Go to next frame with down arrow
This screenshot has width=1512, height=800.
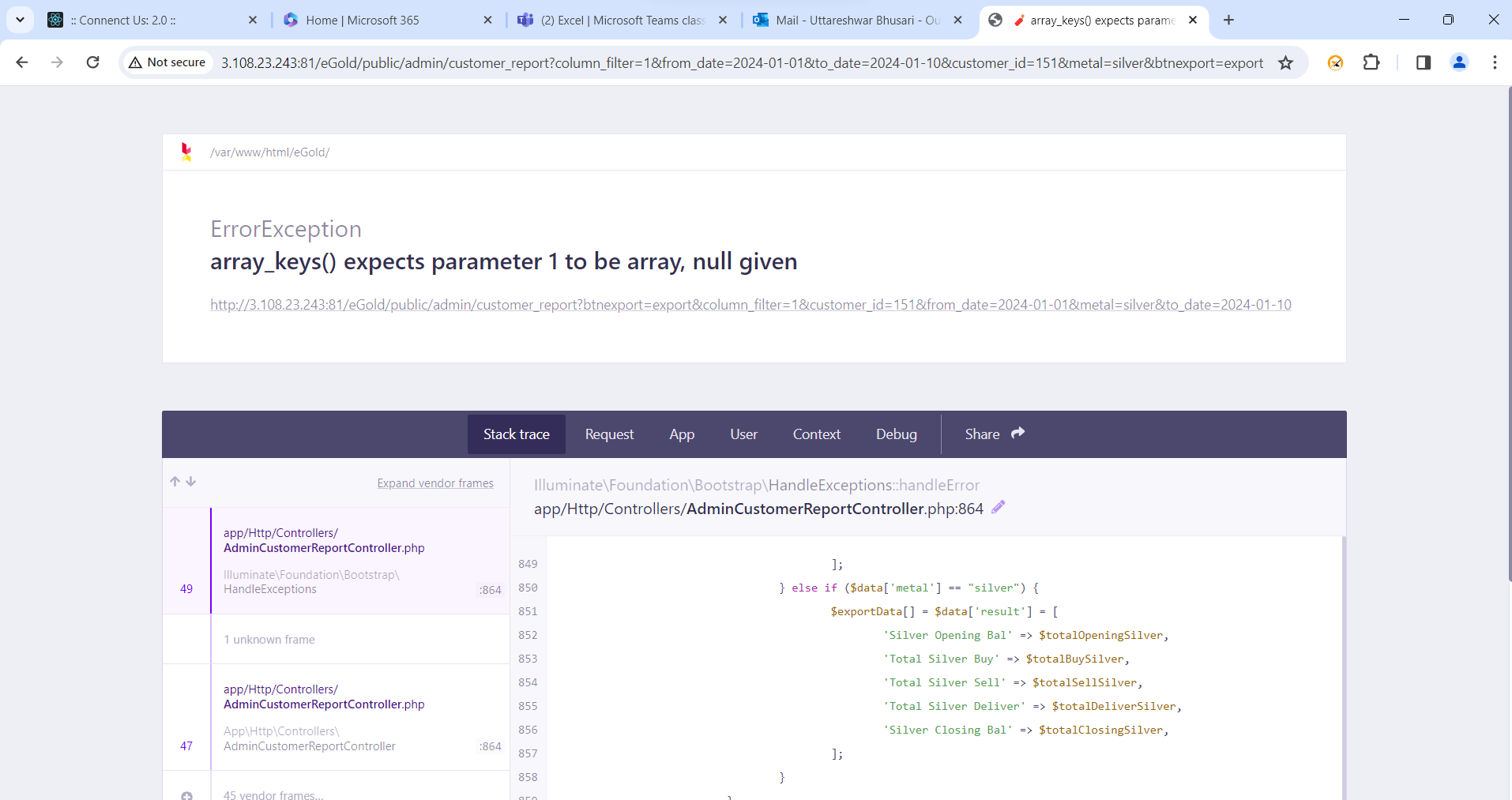(x=191, y=482)
